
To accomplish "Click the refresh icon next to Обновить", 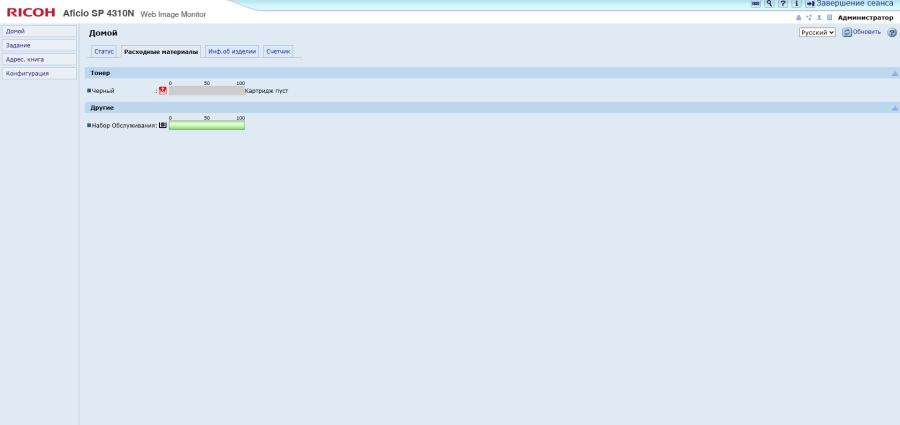I will 847,32.
